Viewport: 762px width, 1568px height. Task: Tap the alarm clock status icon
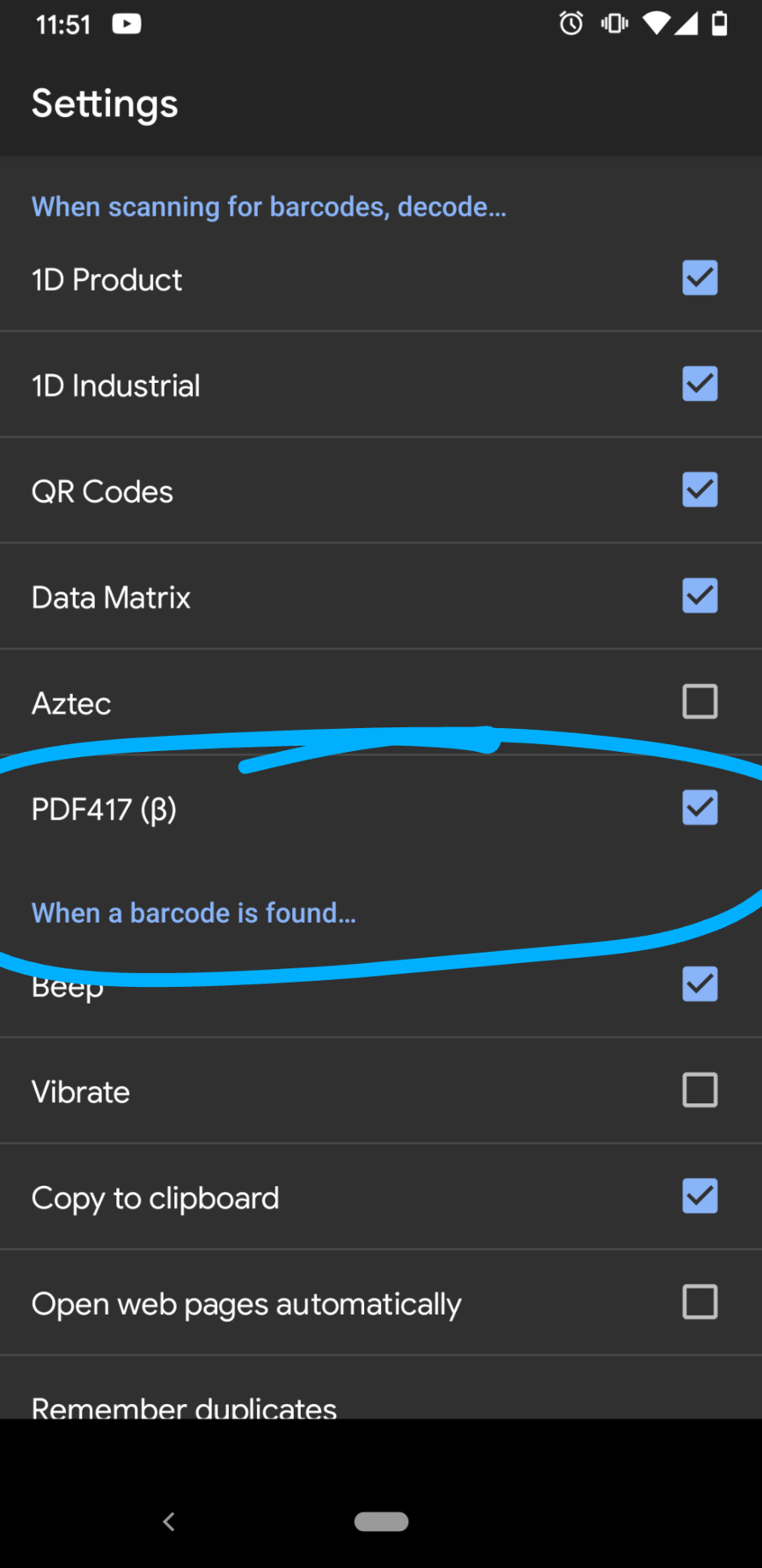pyautogui.click(x=571, y=24)
